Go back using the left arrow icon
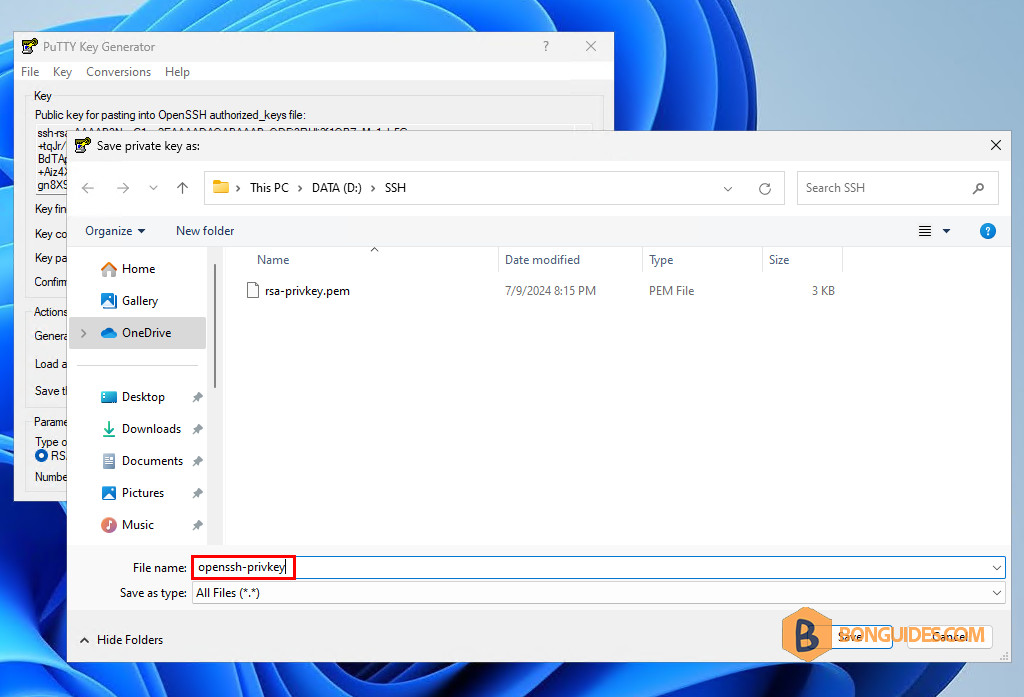Screen dimensions: 1024x697 [88, 188]
